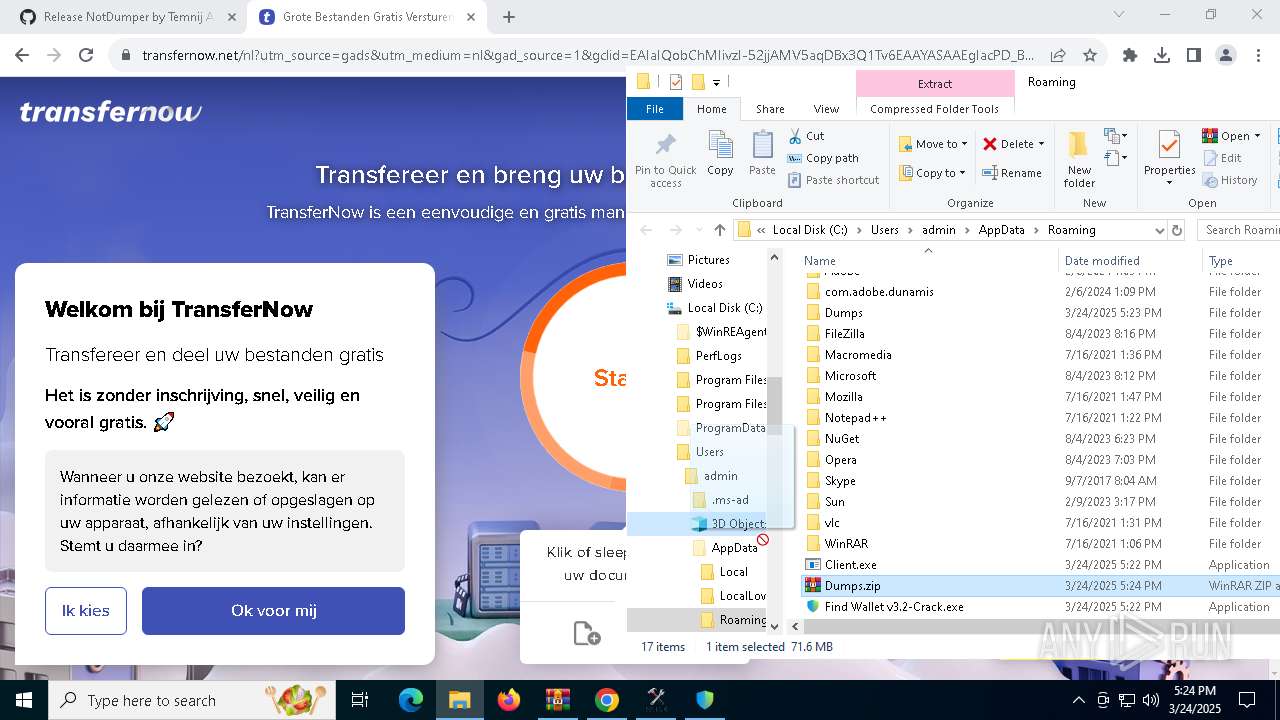Bookmark this page with star icon
The height and width of the screenshot is (720, 1280).
[1090, 56]
